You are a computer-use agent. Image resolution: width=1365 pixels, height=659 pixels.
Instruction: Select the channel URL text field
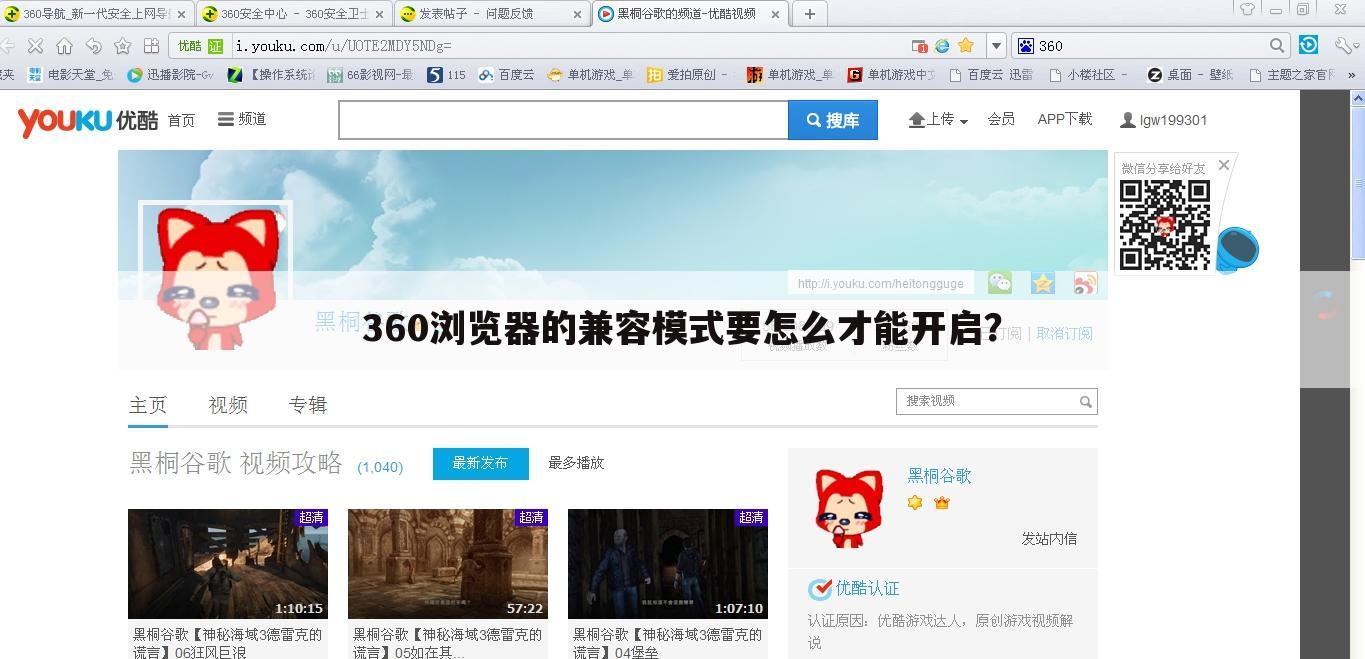tap(881, 283)
